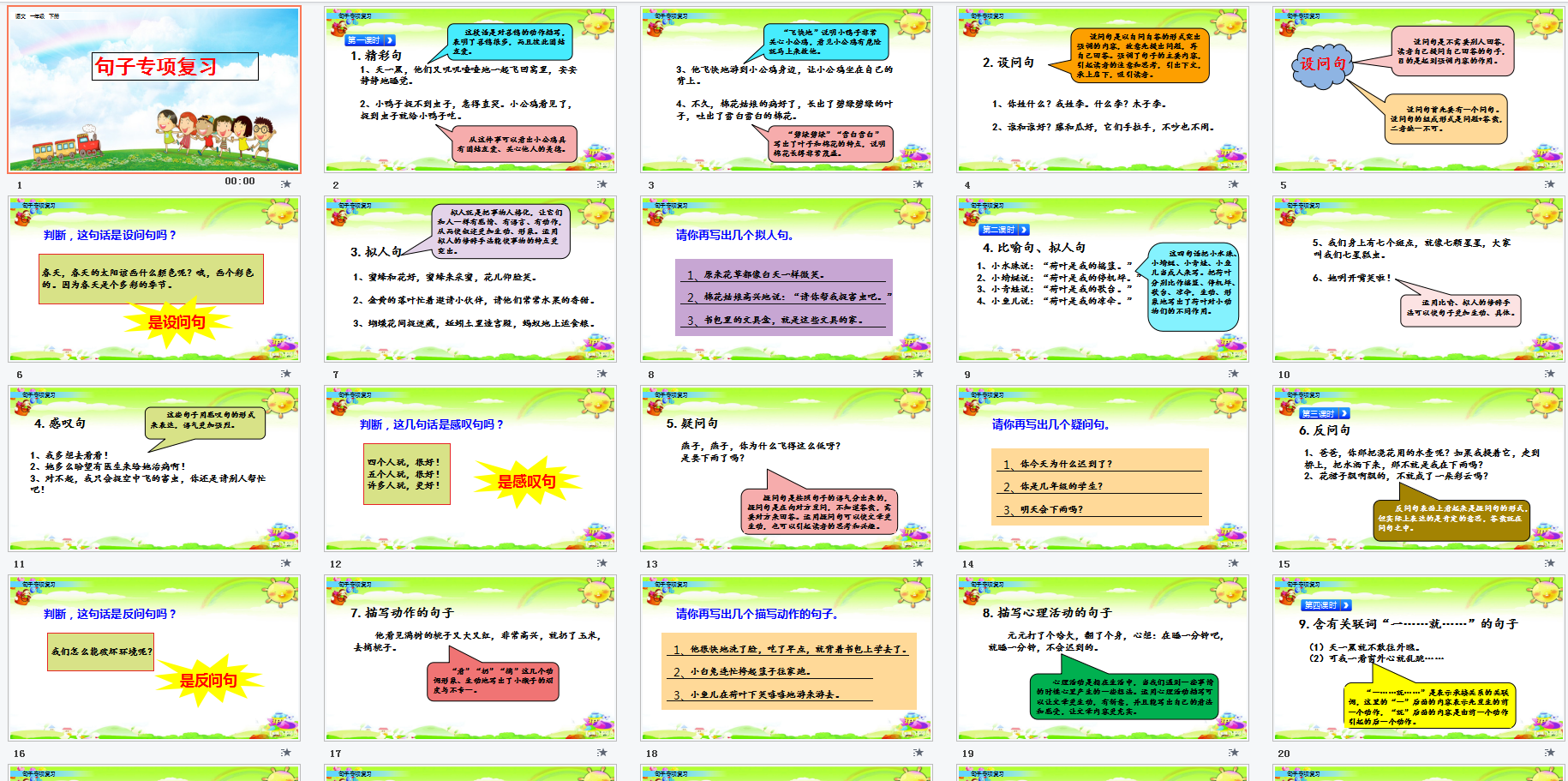Click the transition star icon under slide 15
Viewport: 1568px width, 781px height.
click(x=1550, y=563)
